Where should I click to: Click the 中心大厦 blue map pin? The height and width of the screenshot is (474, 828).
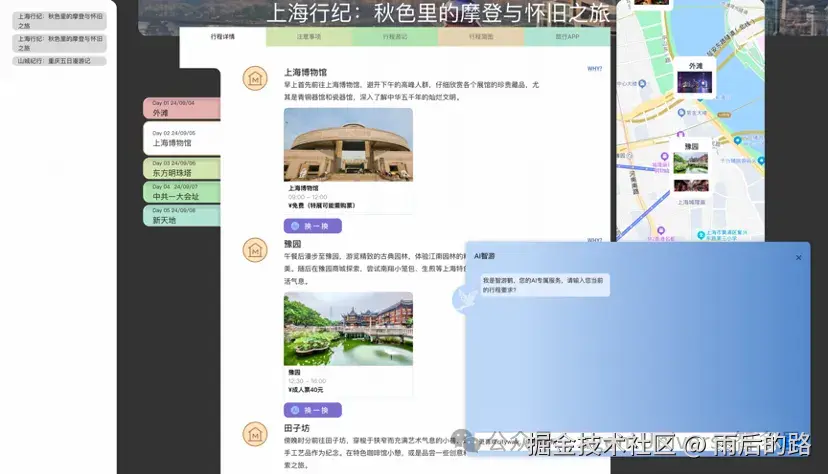coord(642,83)
